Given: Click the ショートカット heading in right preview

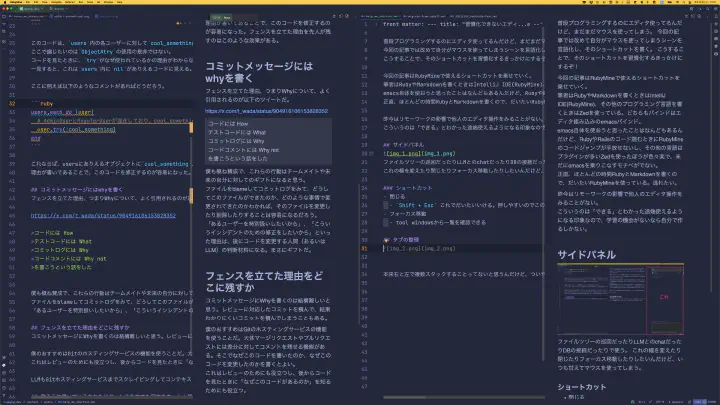Looking at the screenshot, I should tap(581, 387).
